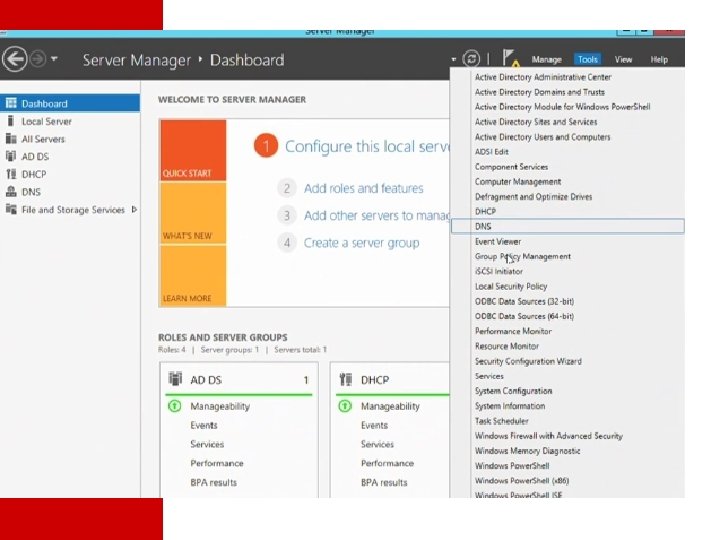The height and width of the screenshot is (540, 720).
Task: Open the Help menu
Action: tap(659, 60)
